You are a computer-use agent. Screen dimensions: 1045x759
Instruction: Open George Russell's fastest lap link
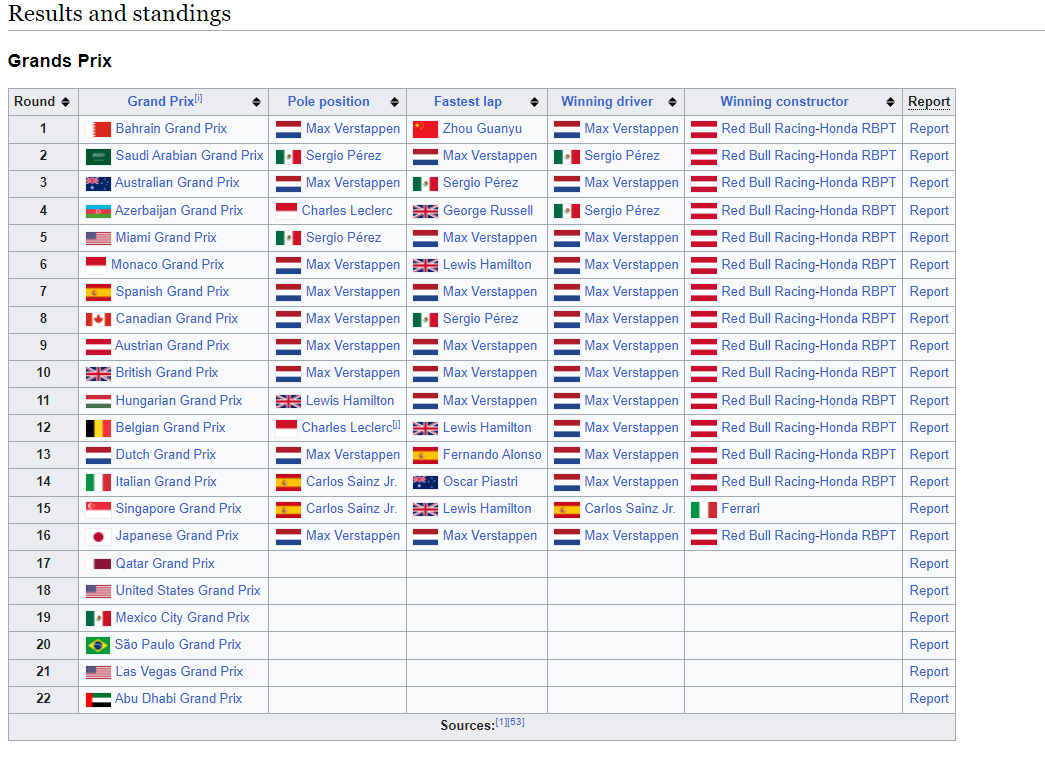click(x=488, y=211)
